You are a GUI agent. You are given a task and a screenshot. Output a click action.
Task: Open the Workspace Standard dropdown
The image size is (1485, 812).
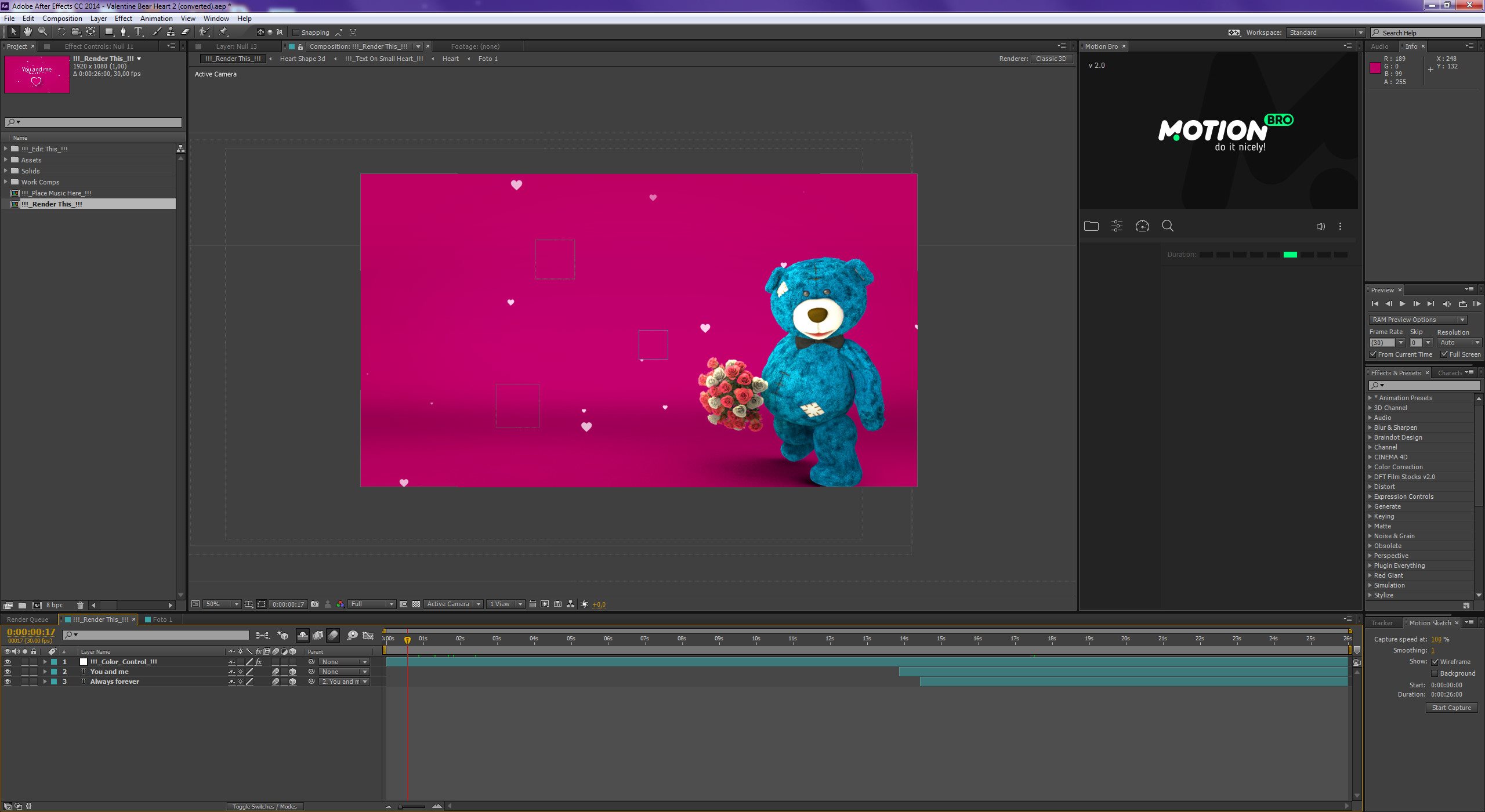point(1325,32)
